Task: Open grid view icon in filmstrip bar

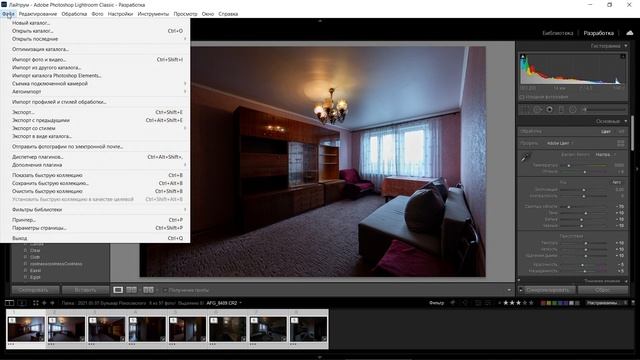Action: [x=36, y=303]
